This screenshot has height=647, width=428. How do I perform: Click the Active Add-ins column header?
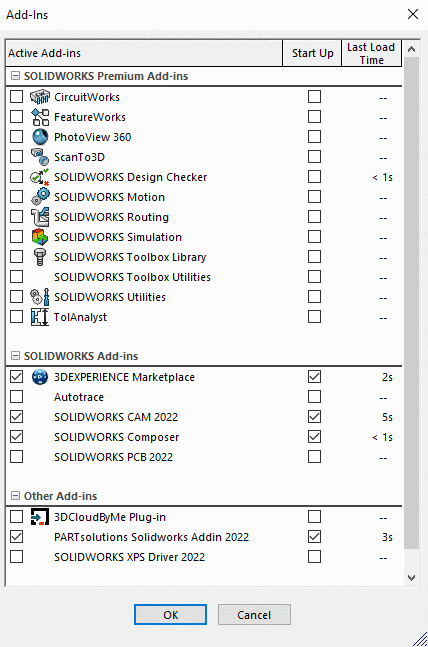pos(144,53)
